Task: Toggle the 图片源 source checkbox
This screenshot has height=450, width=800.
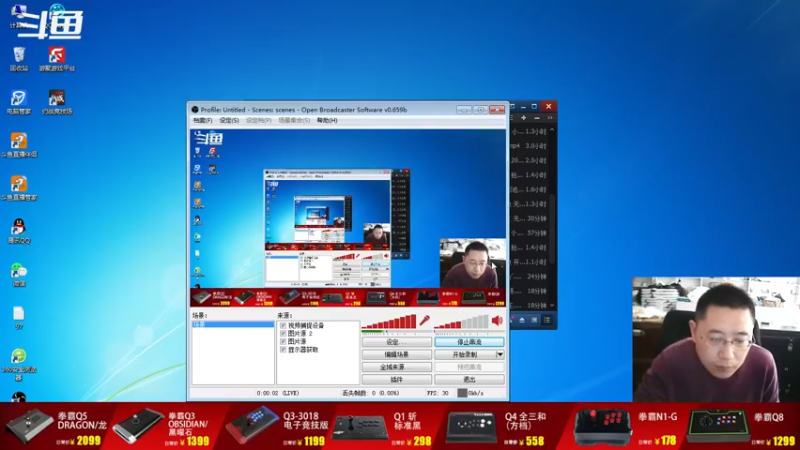Action: click(x=283, y=341)
